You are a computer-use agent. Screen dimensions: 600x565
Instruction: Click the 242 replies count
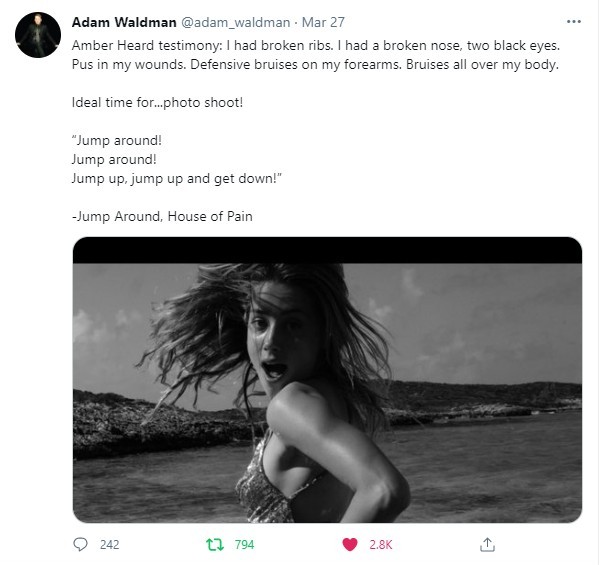pos(109,544)
